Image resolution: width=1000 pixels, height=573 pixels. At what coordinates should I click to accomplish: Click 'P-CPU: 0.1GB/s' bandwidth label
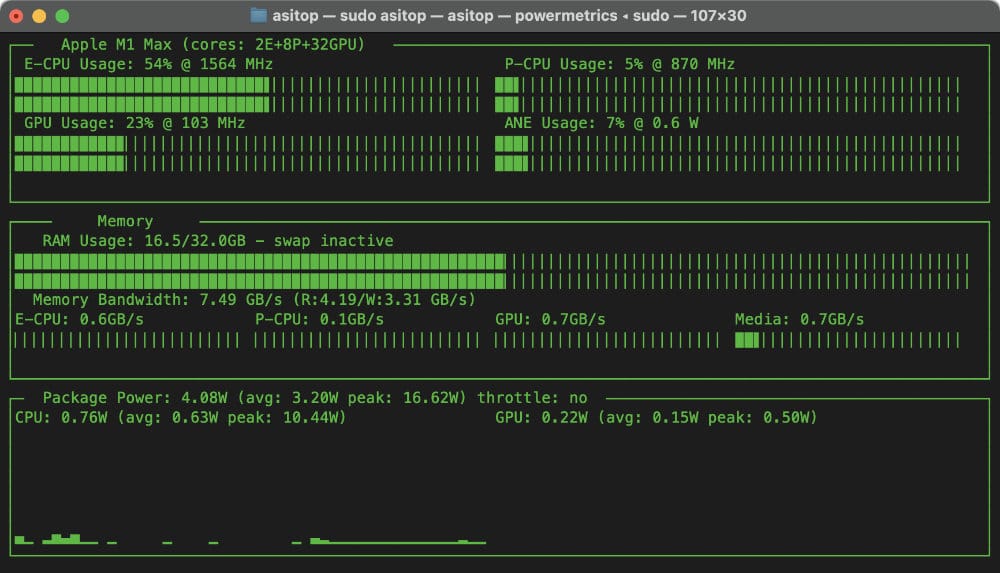(x=320, y=320)
